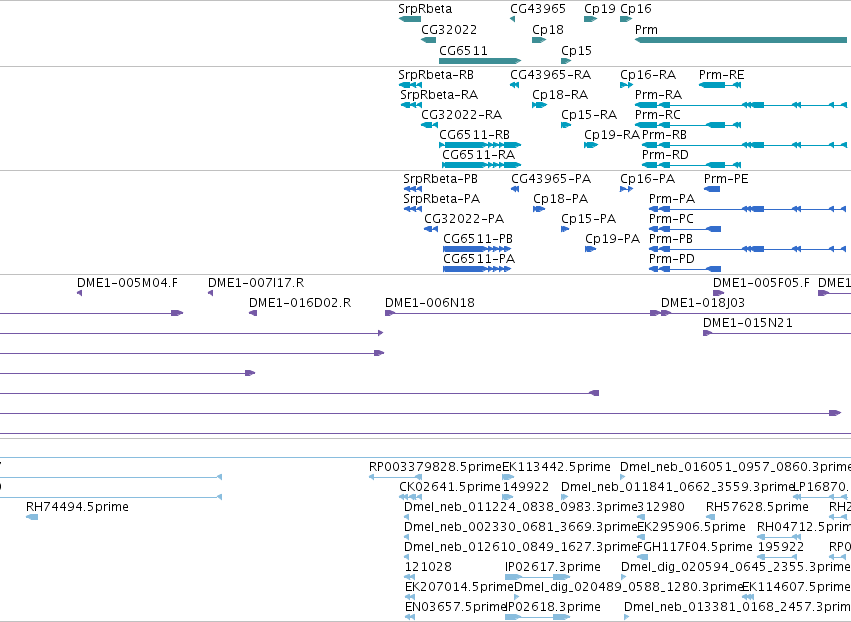Click the CG6511 gene label
This screenshot has height=622, width=851.
click(463, 50)
